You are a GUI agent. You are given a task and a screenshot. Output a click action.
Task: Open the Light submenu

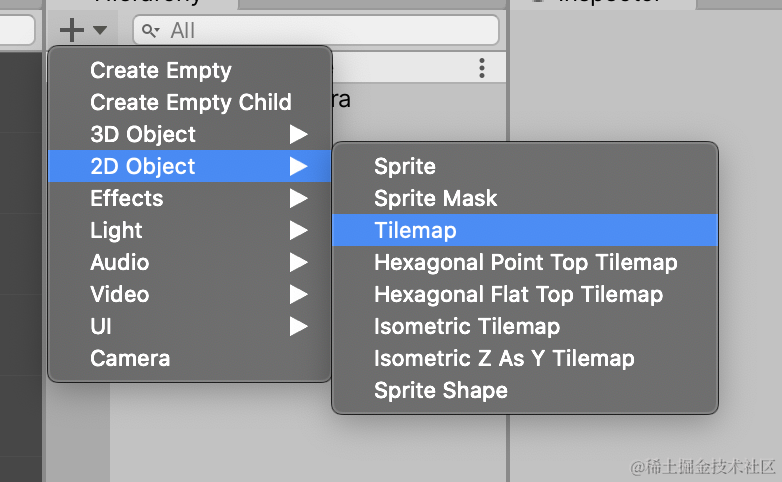[190, 230]
